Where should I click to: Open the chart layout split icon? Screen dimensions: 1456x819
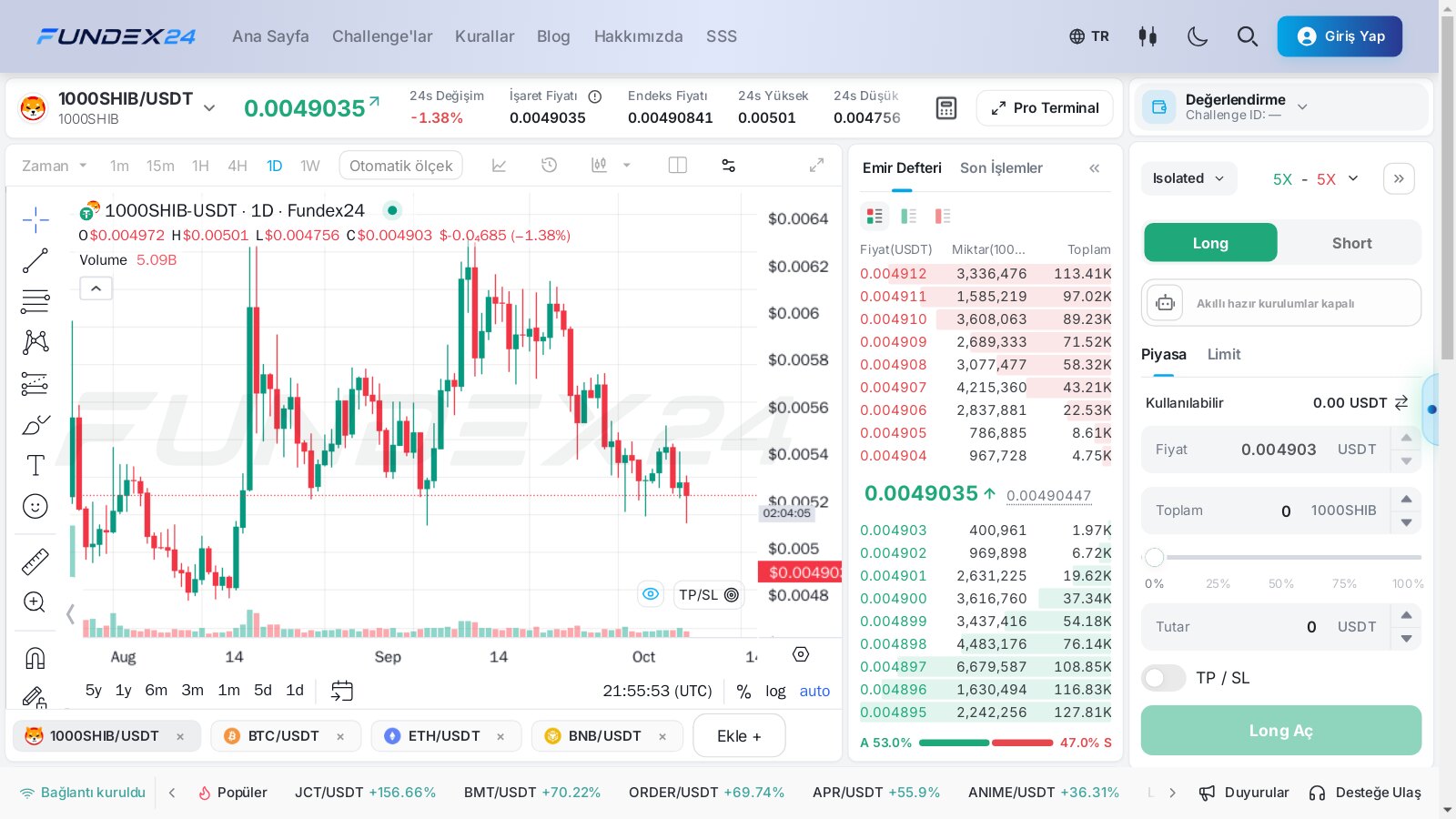click(x=677, y=166)
